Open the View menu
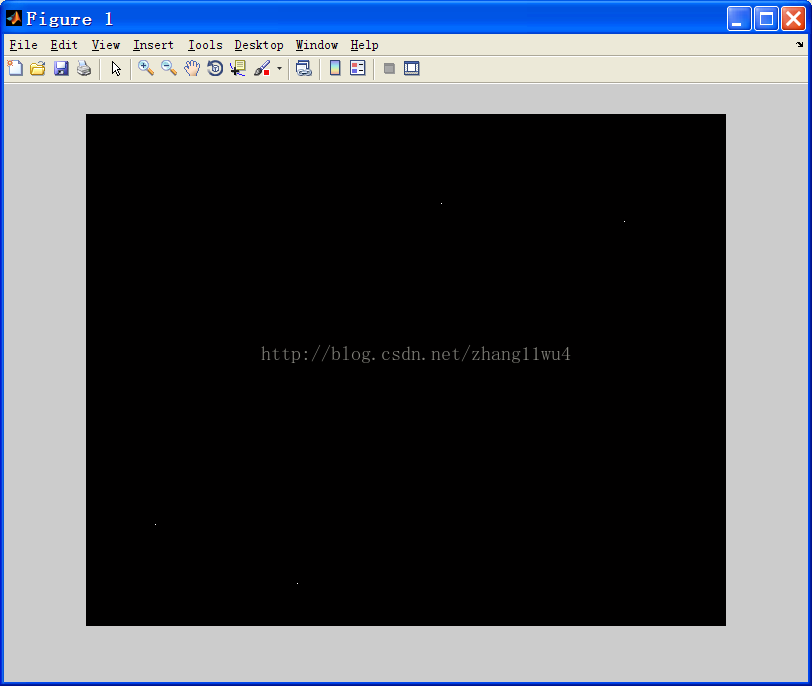812x686 pixels. pos(106,45)
